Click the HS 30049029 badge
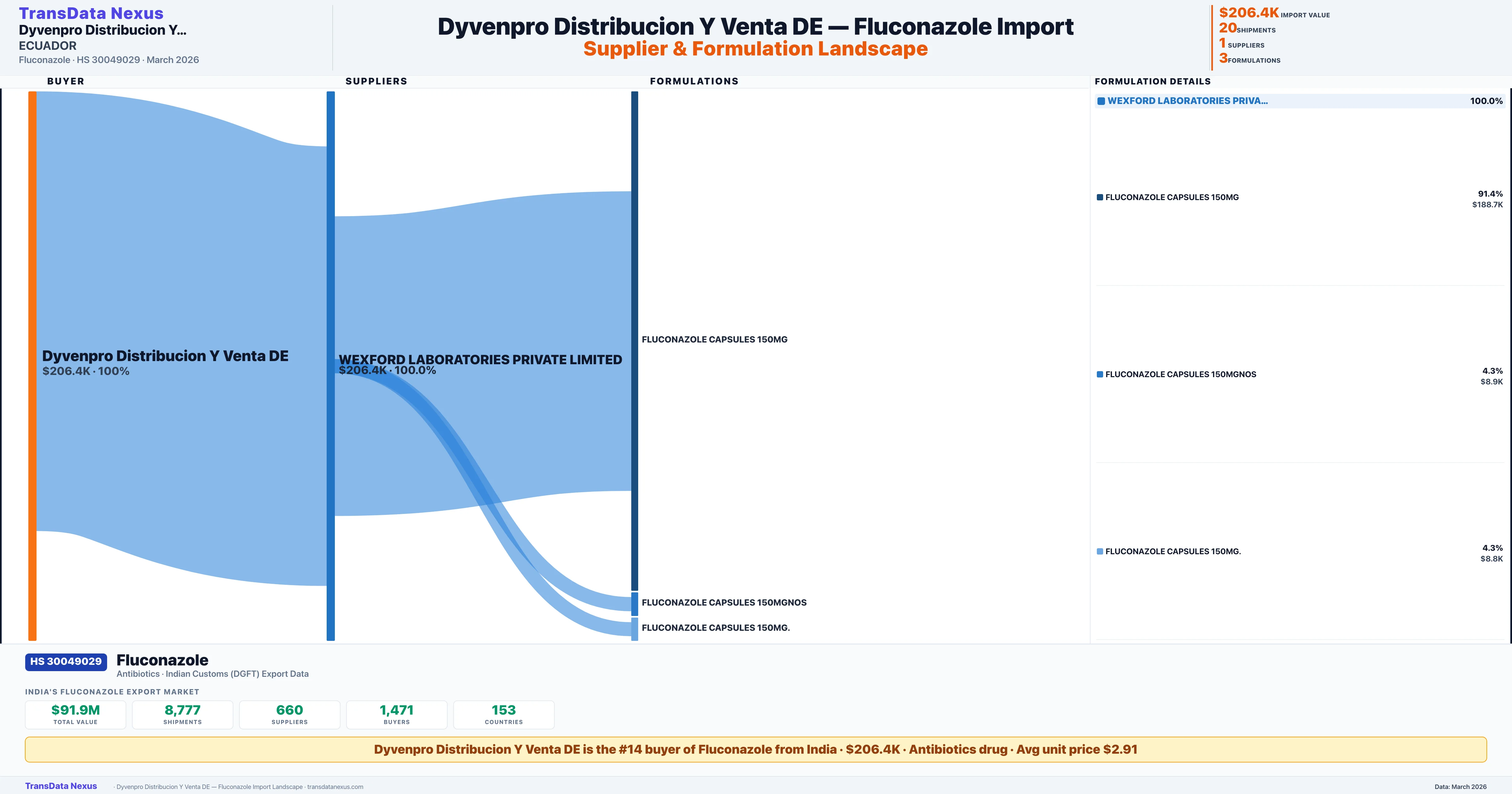The height and width of the screenshot is (794, 1512). pos(66,662)
